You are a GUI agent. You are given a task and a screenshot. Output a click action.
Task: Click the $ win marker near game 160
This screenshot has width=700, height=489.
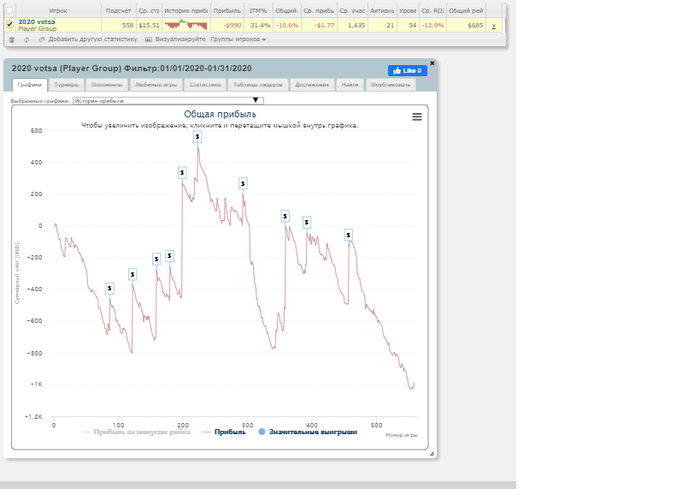point(156,259)
